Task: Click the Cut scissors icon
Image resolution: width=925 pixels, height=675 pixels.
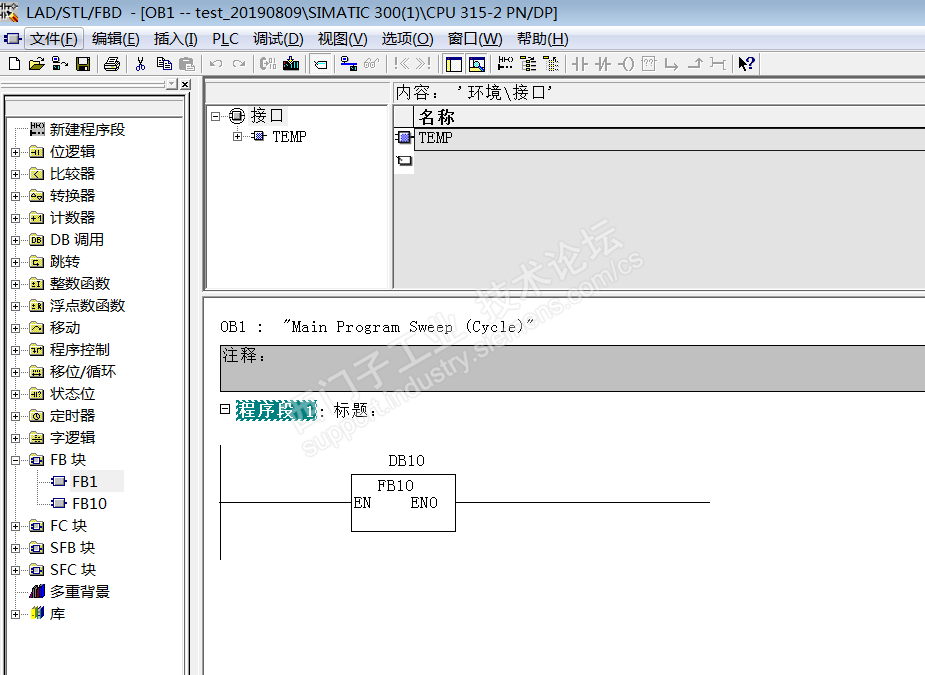Action: [x=140, y=64]
